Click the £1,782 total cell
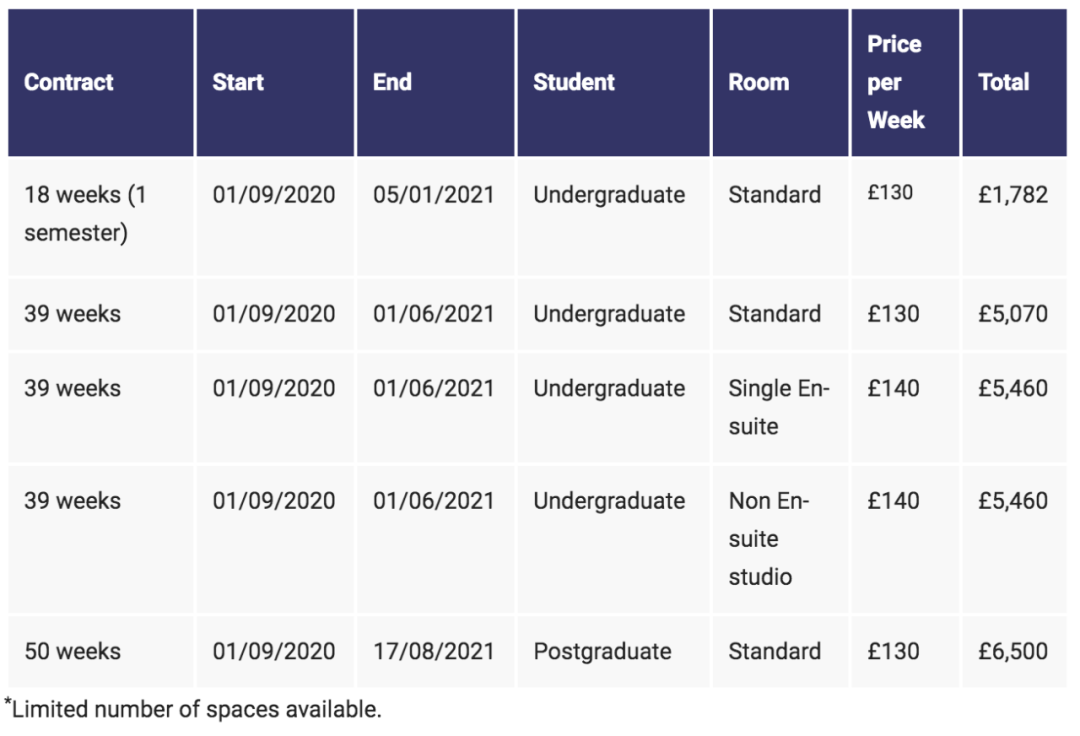This screenshot has width=1080, height=736. [x=1012, y=195]
